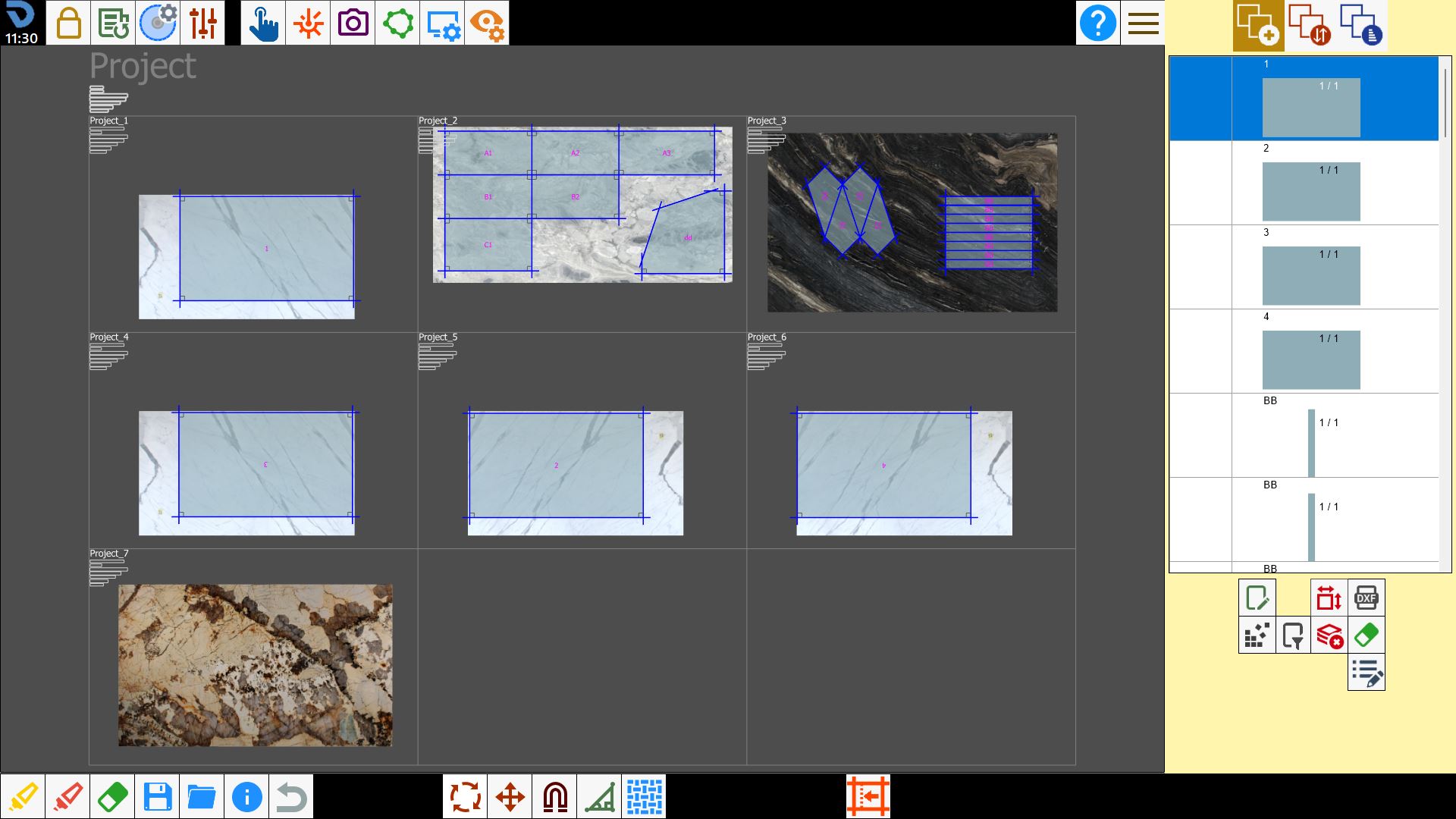Expand the Project_2 info lines
Viewport: 1456px width, 819px height.
[x=438, y=140]
